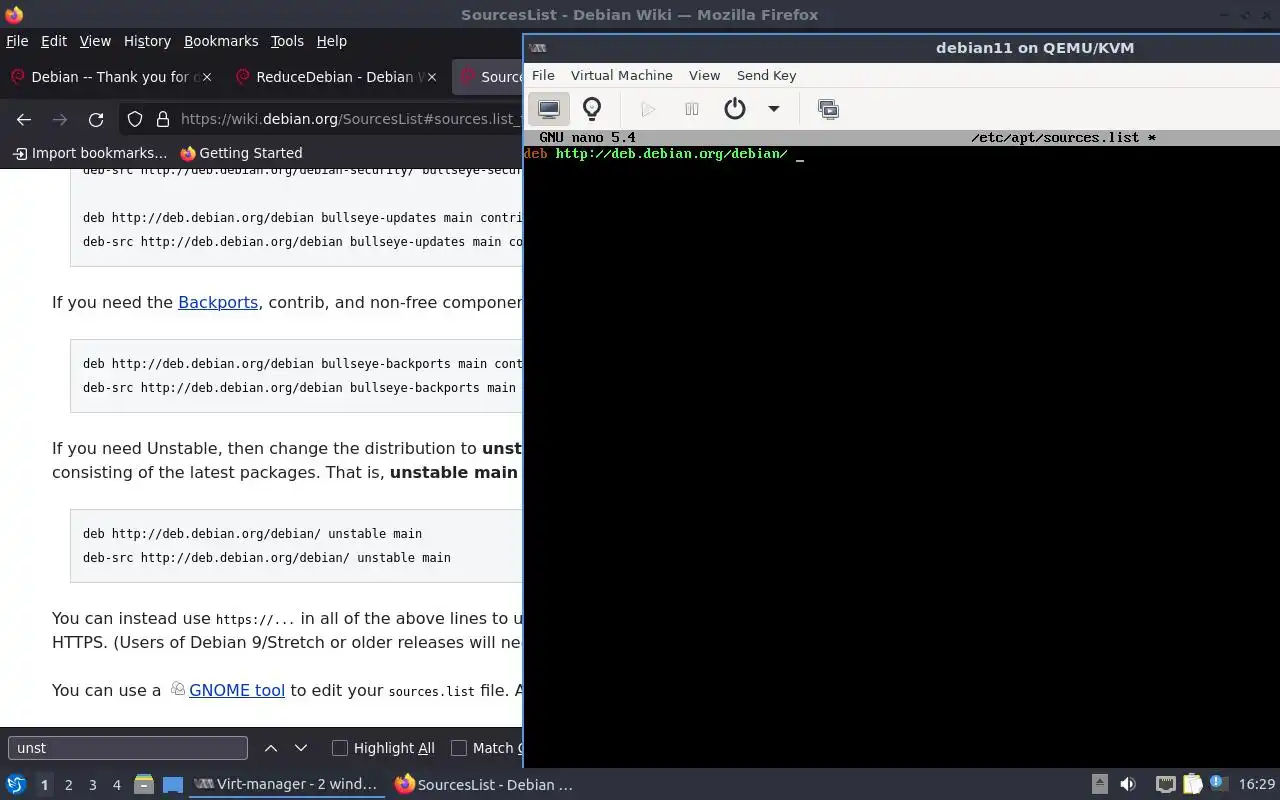Screen dimensions: 1280x800
Task: Click the Firefox forward arrow
Action: [x=60, y=119]
